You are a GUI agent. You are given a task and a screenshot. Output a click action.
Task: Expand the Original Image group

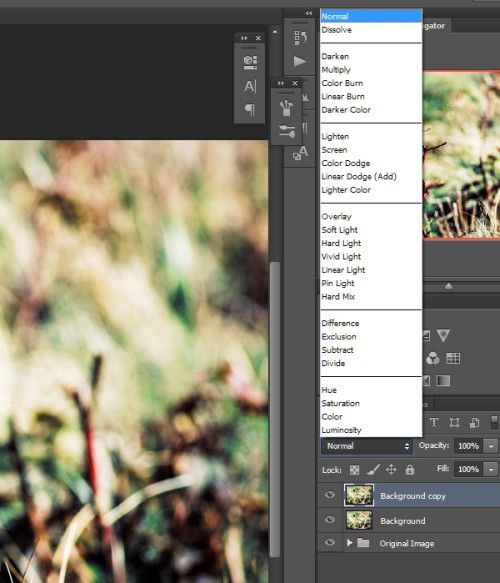349,543
